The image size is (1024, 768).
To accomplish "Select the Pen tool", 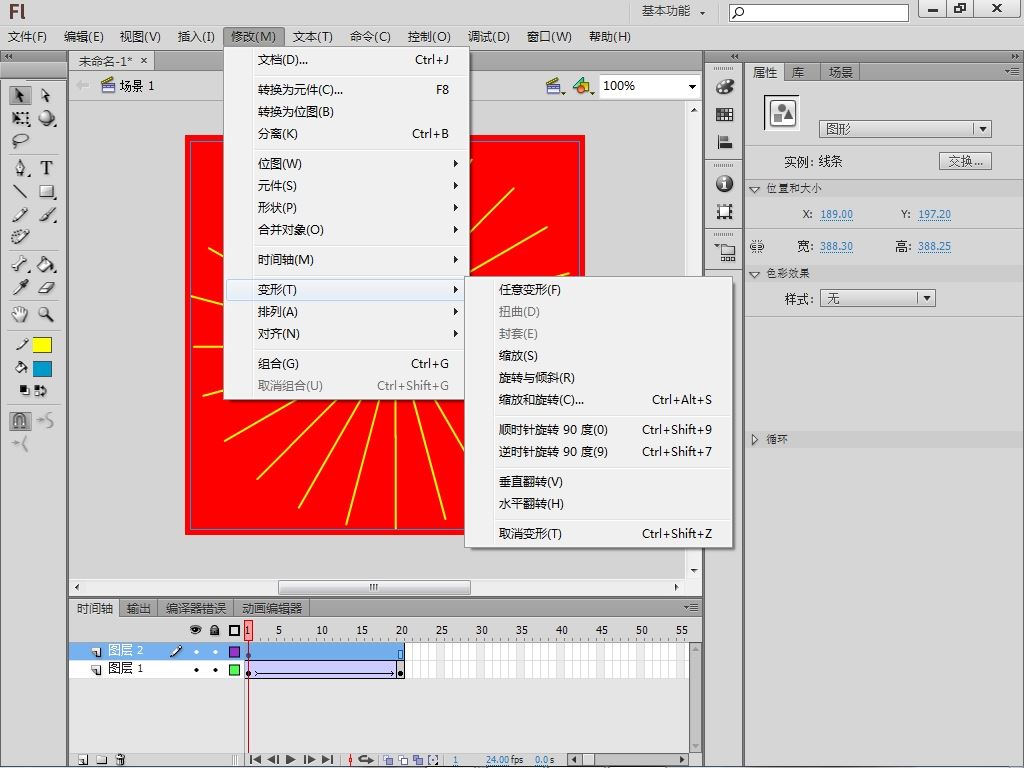I will tap(21, 168).
